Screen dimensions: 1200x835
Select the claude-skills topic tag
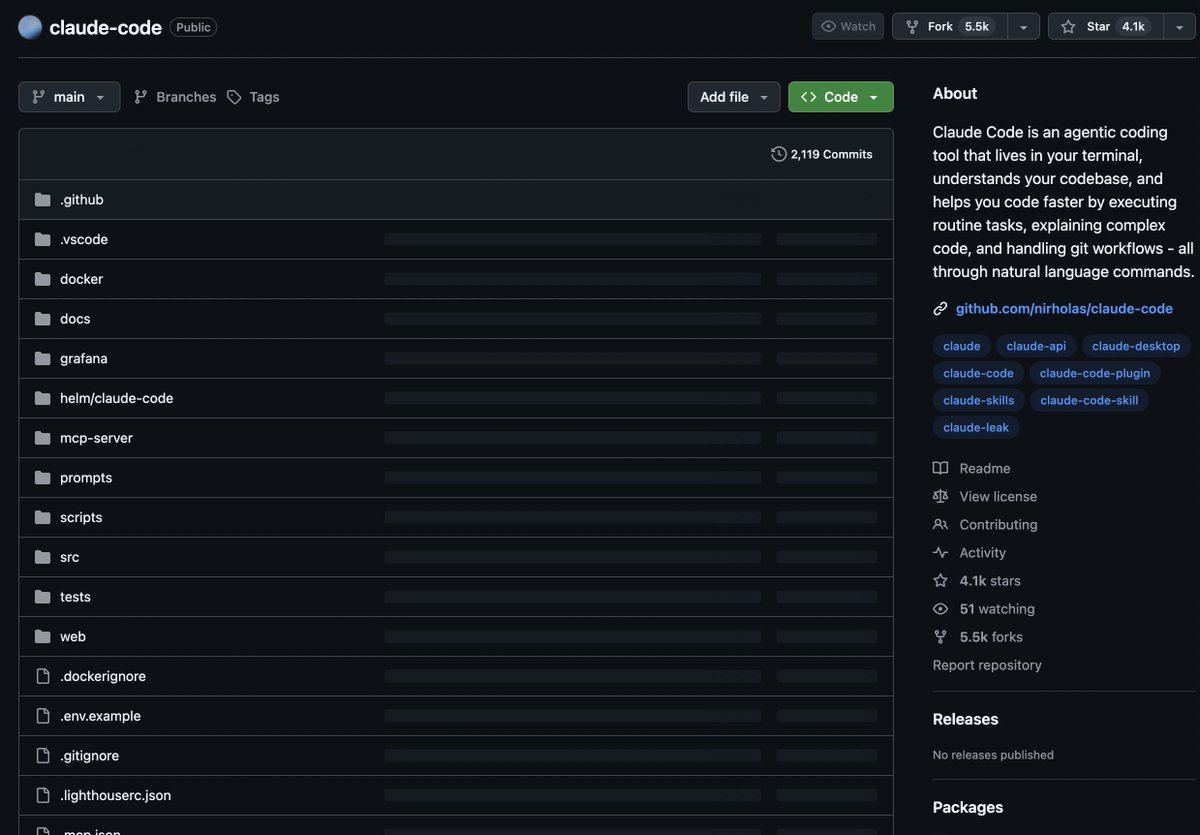tap(979, 400)
